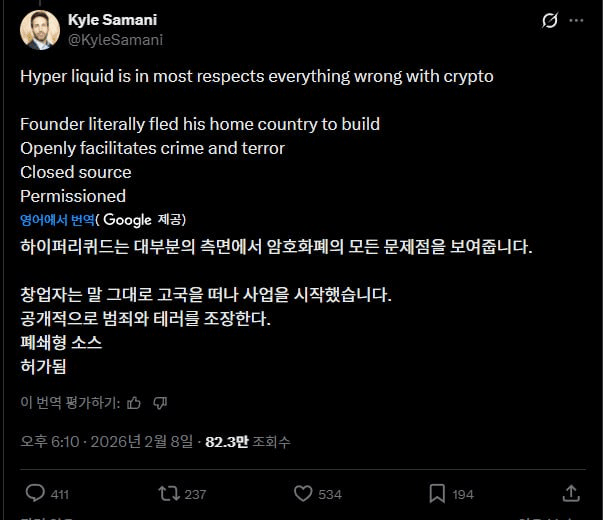Image resolution: width=603 pixels, height=520 pixels.
Task: Click the 194 bookmarks count
Action: click(x=463, y=494)
